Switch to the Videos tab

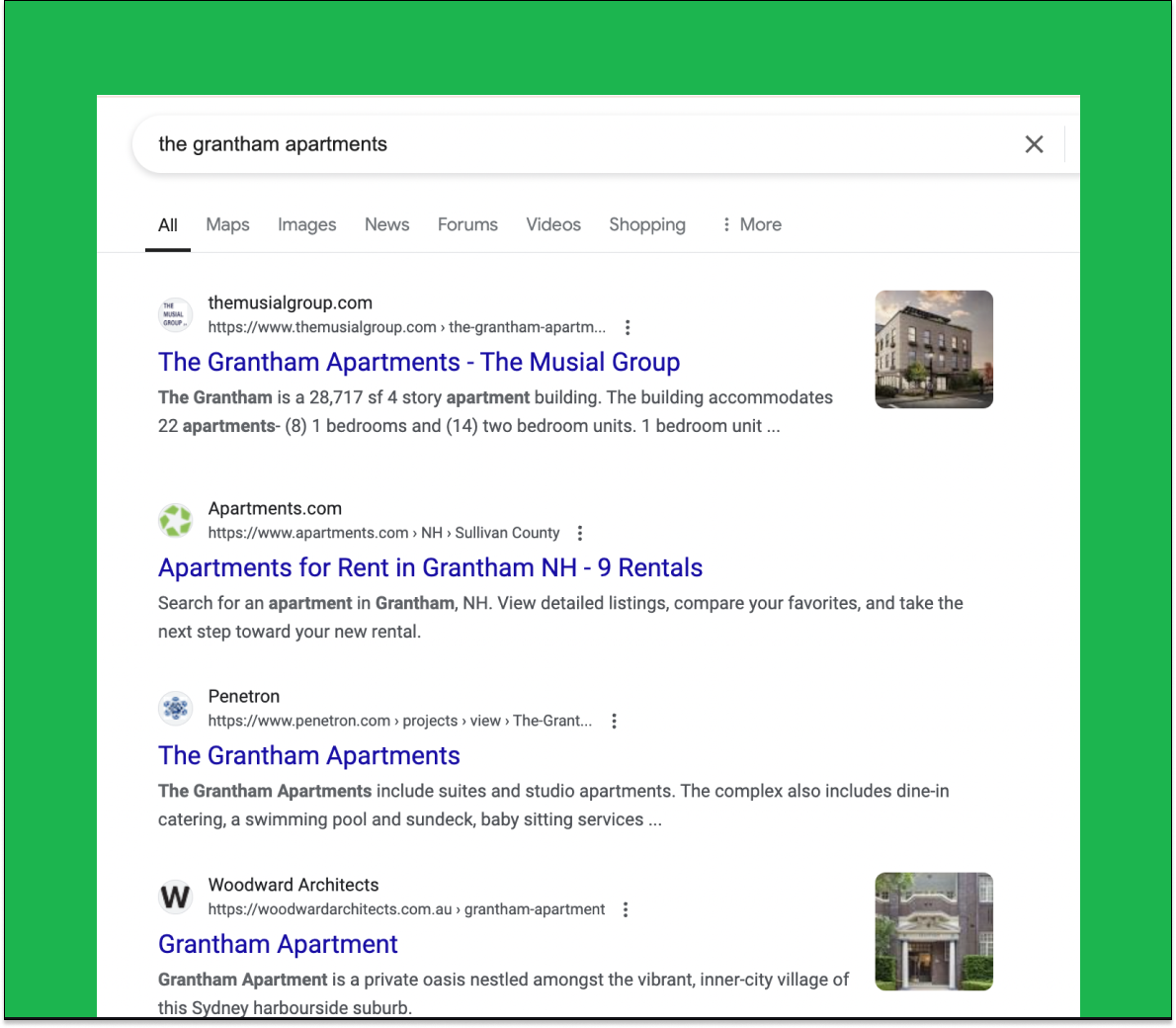(553, 224)
